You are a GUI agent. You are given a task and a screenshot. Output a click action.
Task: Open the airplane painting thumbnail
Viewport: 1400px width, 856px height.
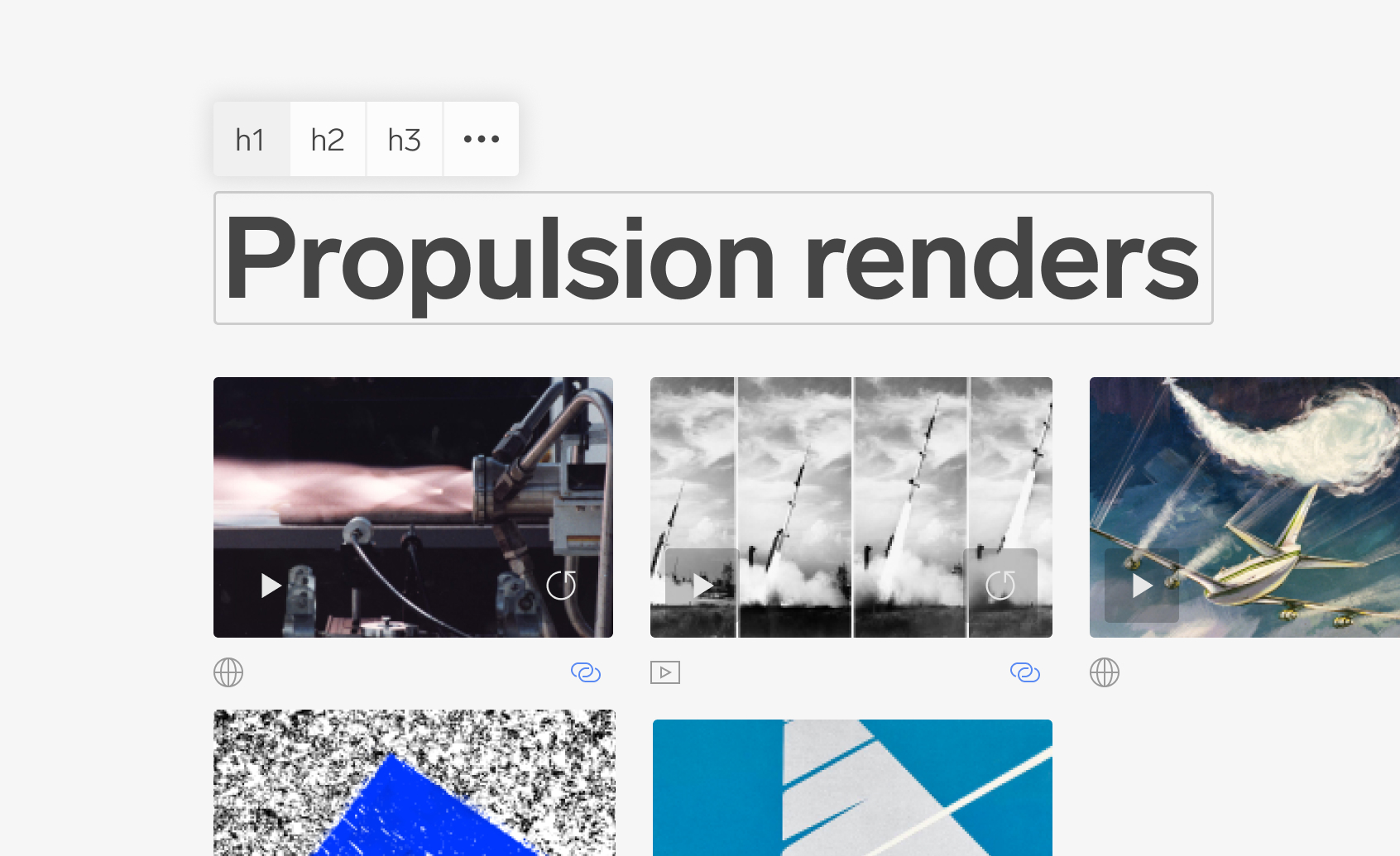pos(1244,507)
